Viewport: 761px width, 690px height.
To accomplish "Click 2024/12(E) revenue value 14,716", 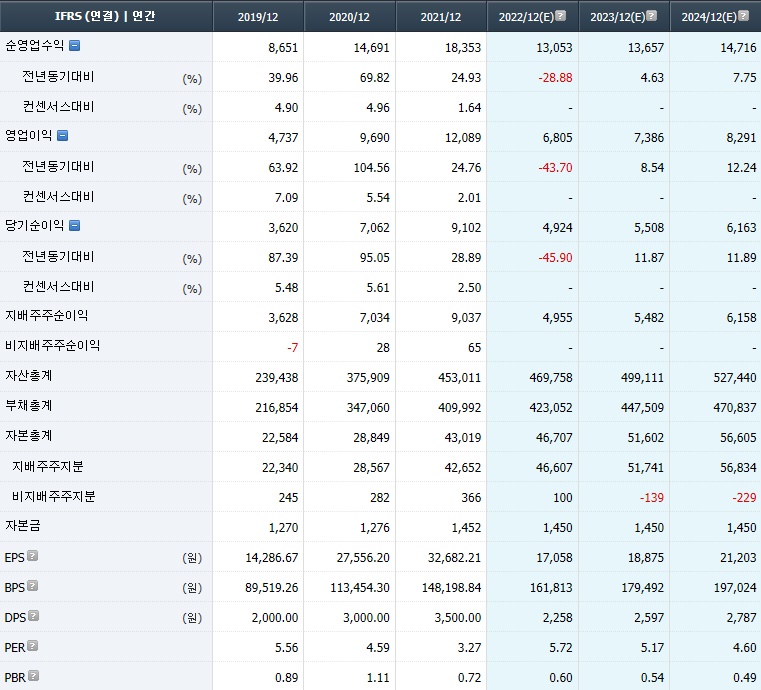I will click(738, 48).
